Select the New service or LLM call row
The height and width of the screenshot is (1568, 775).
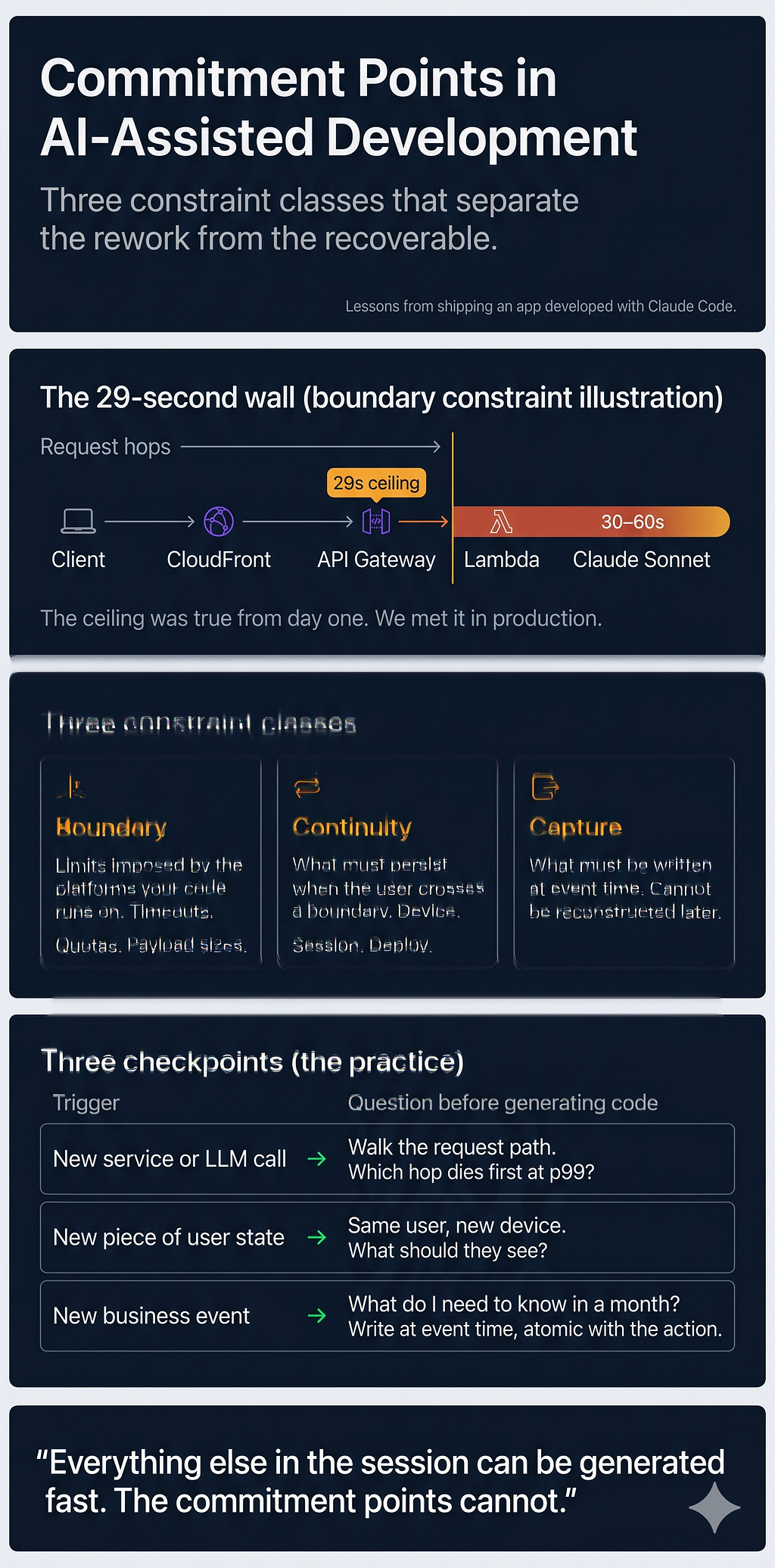tap(387, 1159)
